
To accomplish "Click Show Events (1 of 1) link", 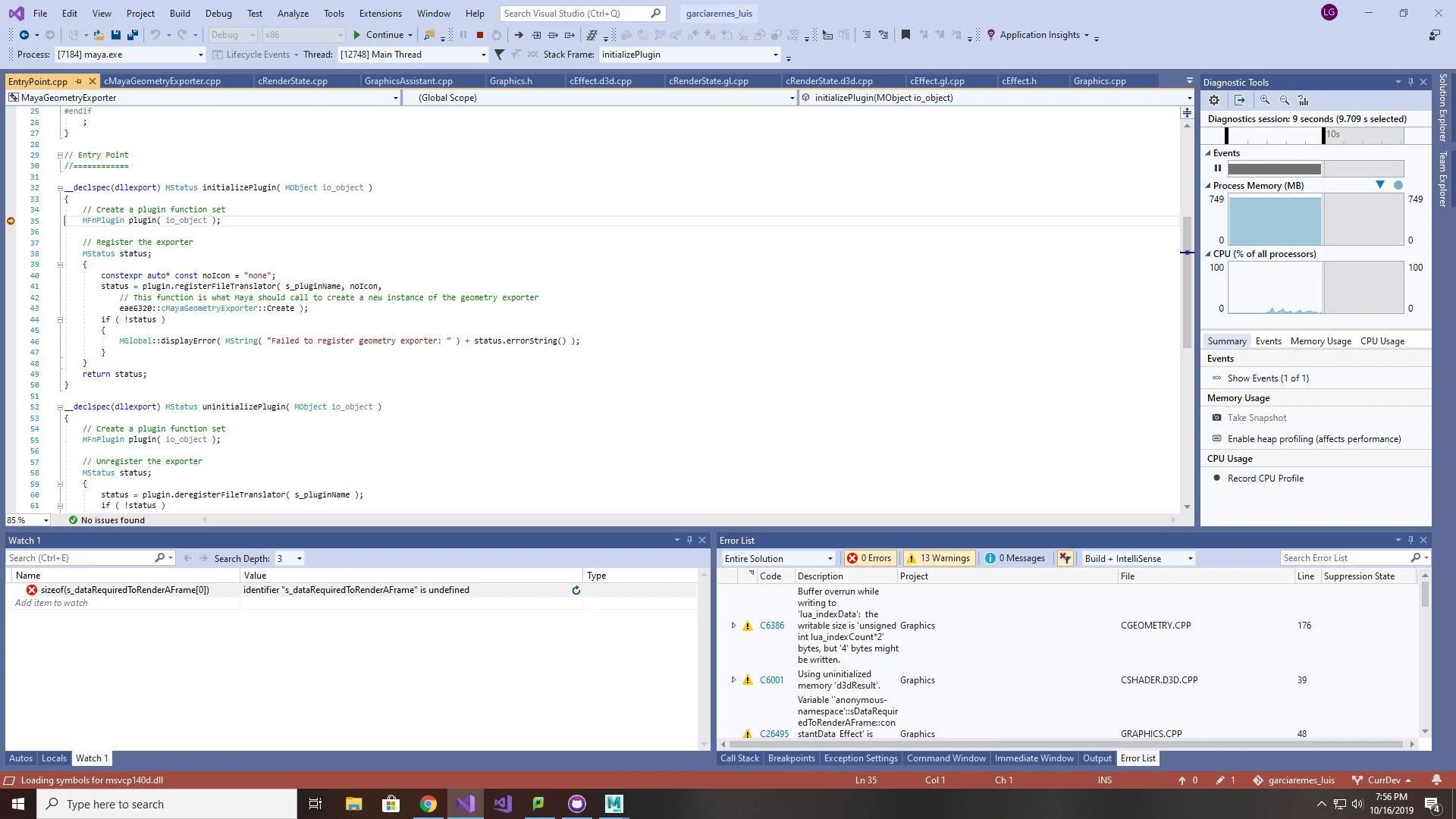I will (1268, 378).
